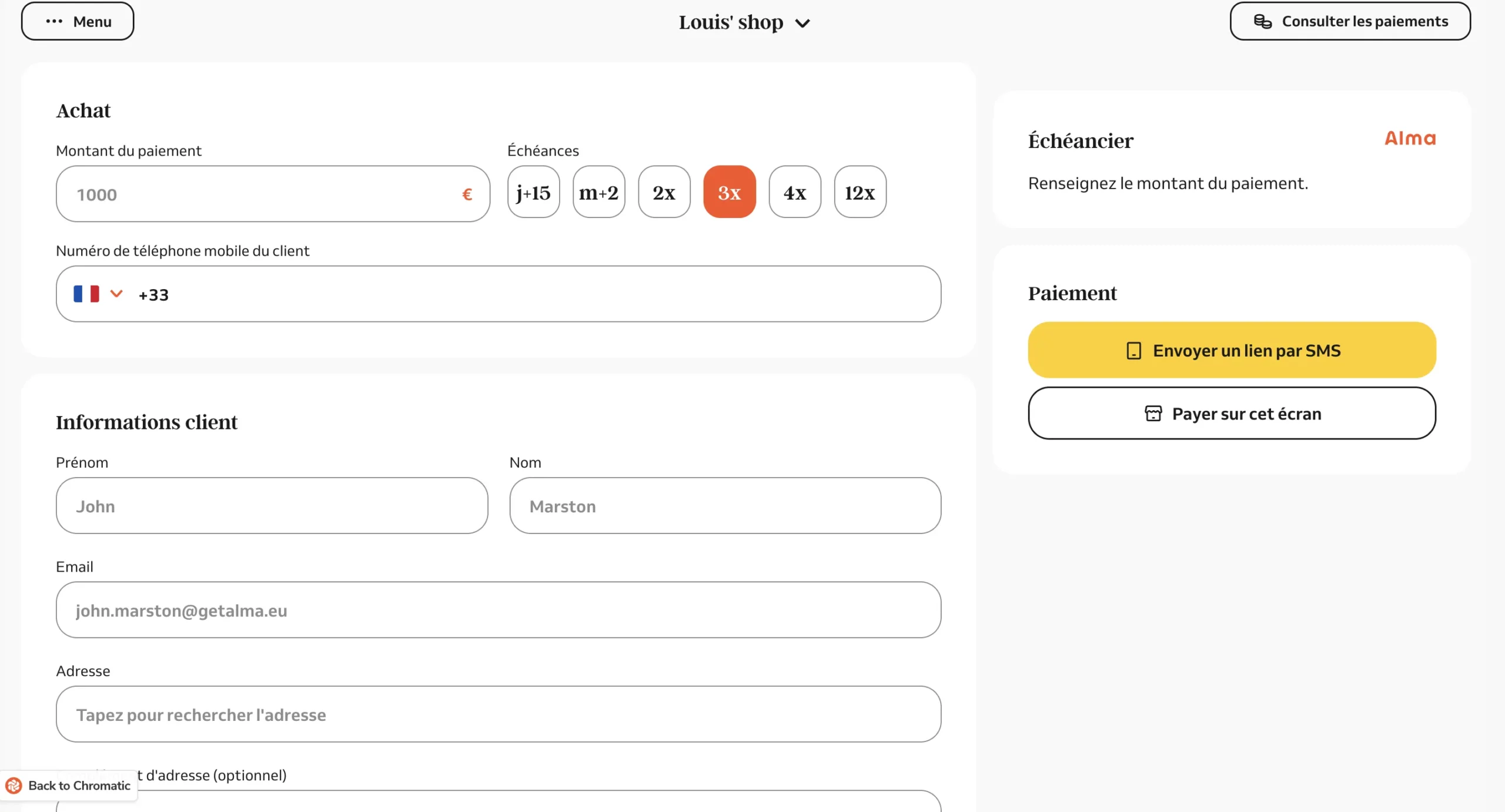The image size is (1505, 812).
Task: Open the Menu button
Action: tap(78, 22)
